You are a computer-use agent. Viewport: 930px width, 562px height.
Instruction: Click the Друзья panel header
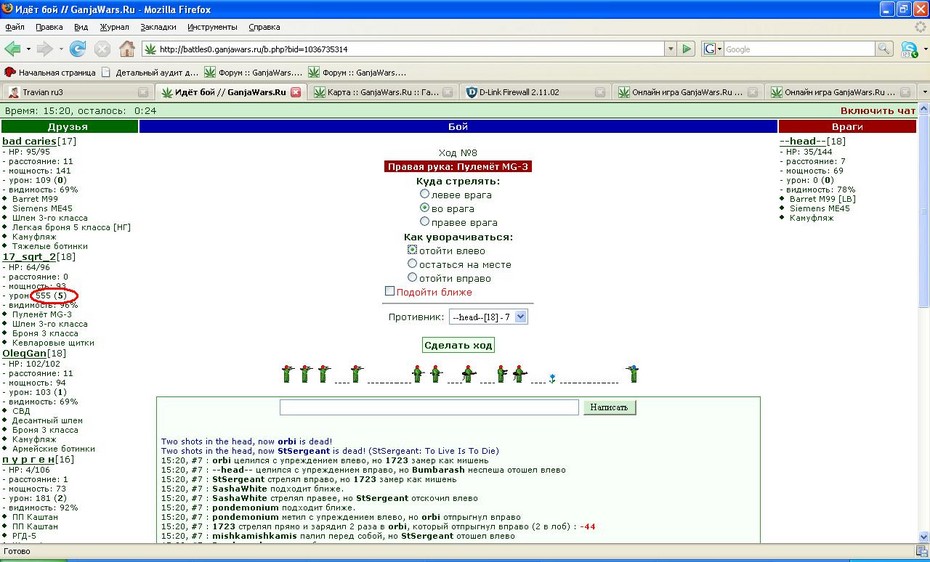[69, 126]
